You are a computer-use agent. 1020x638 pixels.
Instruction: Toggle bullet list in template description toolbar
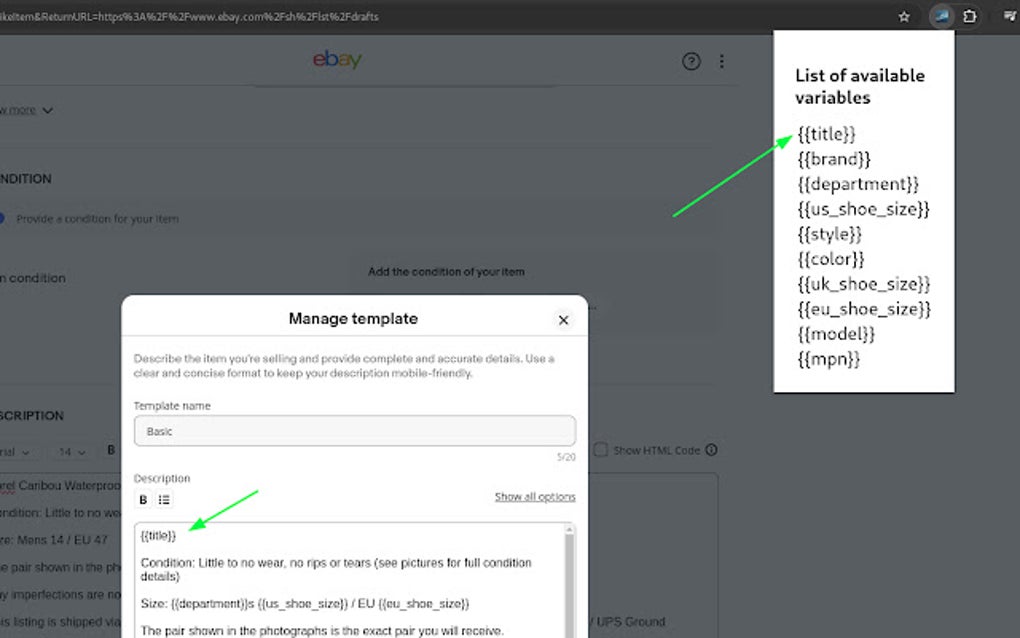tap(164, 499)
